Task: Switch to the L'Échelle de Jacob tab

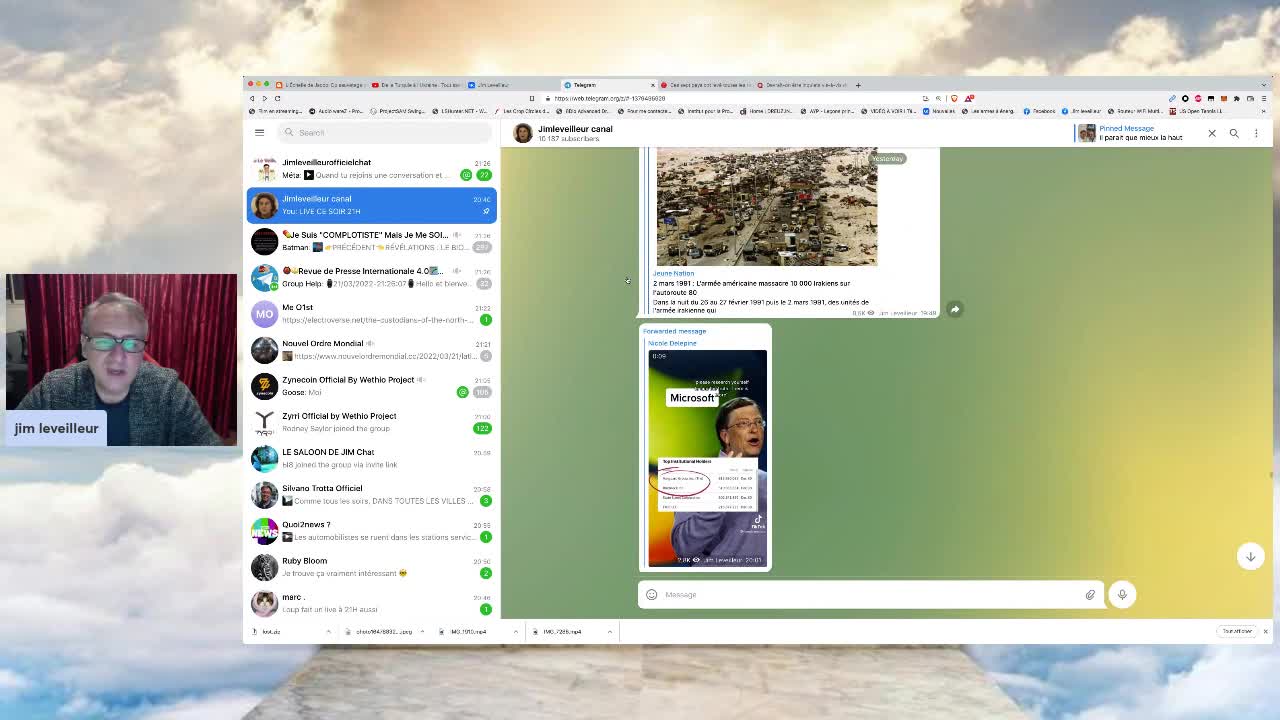Action: 320,85
